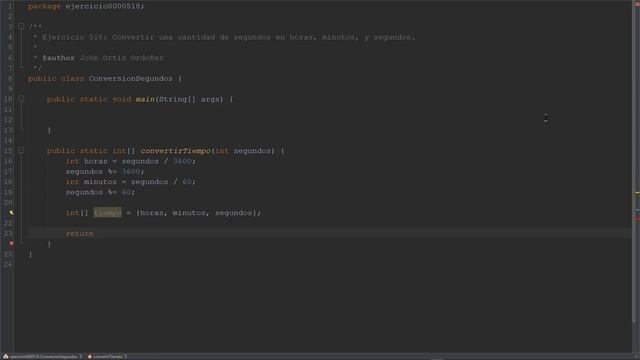Screen dimensions: 640x360
Task: Place cursor after the return keyword
Action: click(x=95, y=233)
